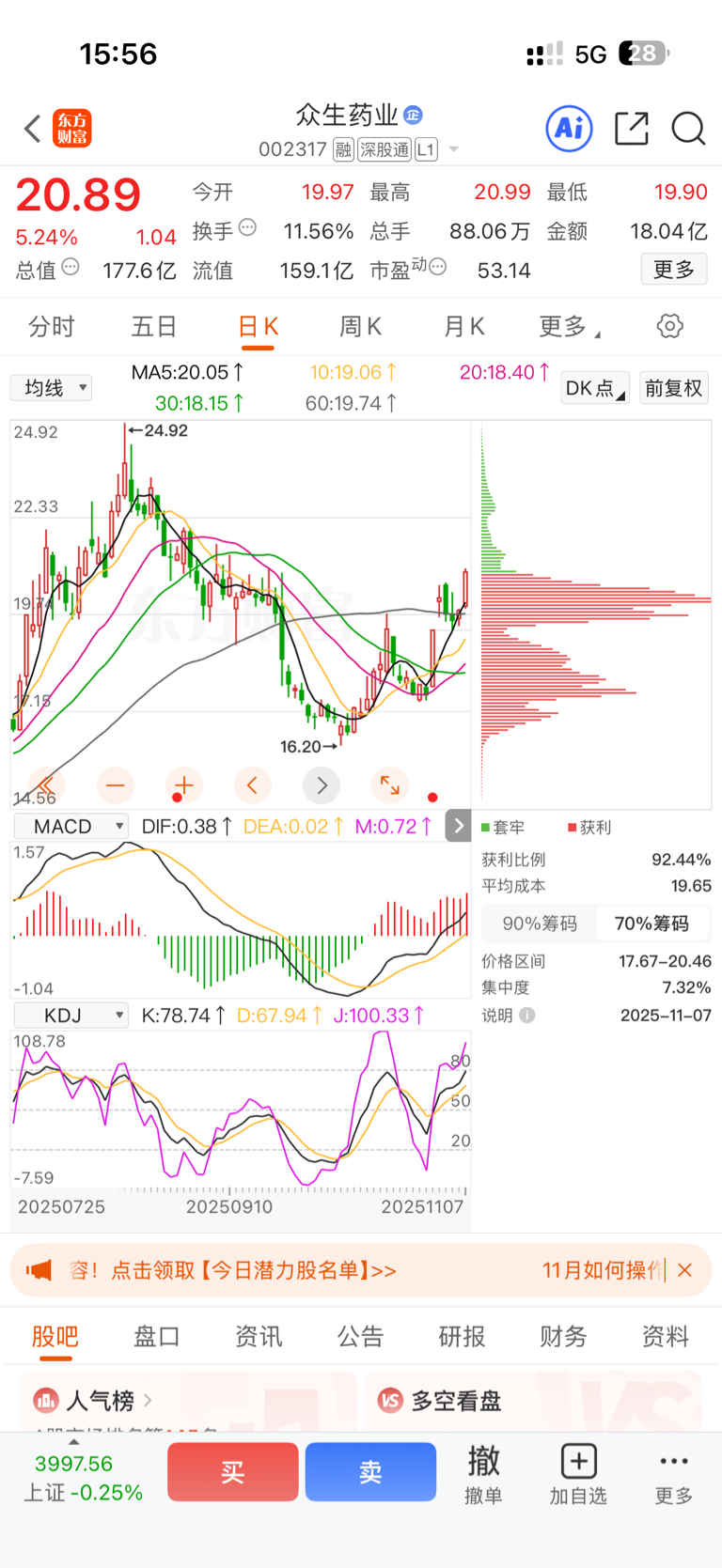Image resolution: width=722 pixels, height=1568 pixels.
Task: Open the KDJ indicator dropdown
Action: pos(71,1016)
